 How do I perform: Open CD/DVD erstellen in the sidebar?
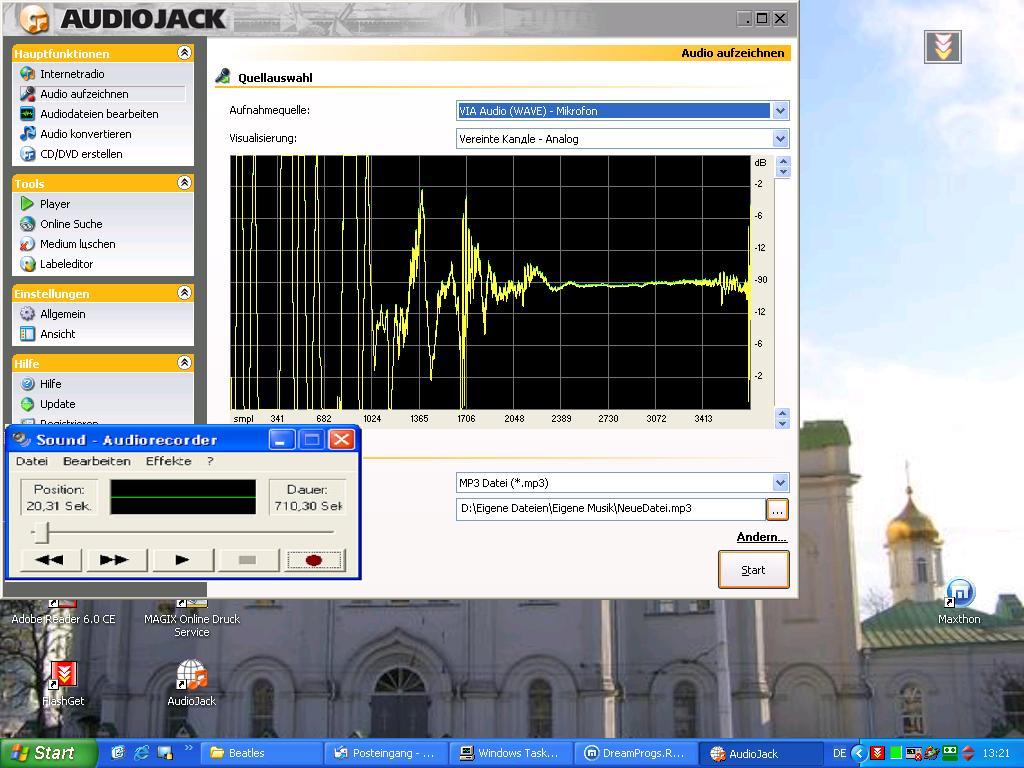pyautogui.click(x=71, y=154)
